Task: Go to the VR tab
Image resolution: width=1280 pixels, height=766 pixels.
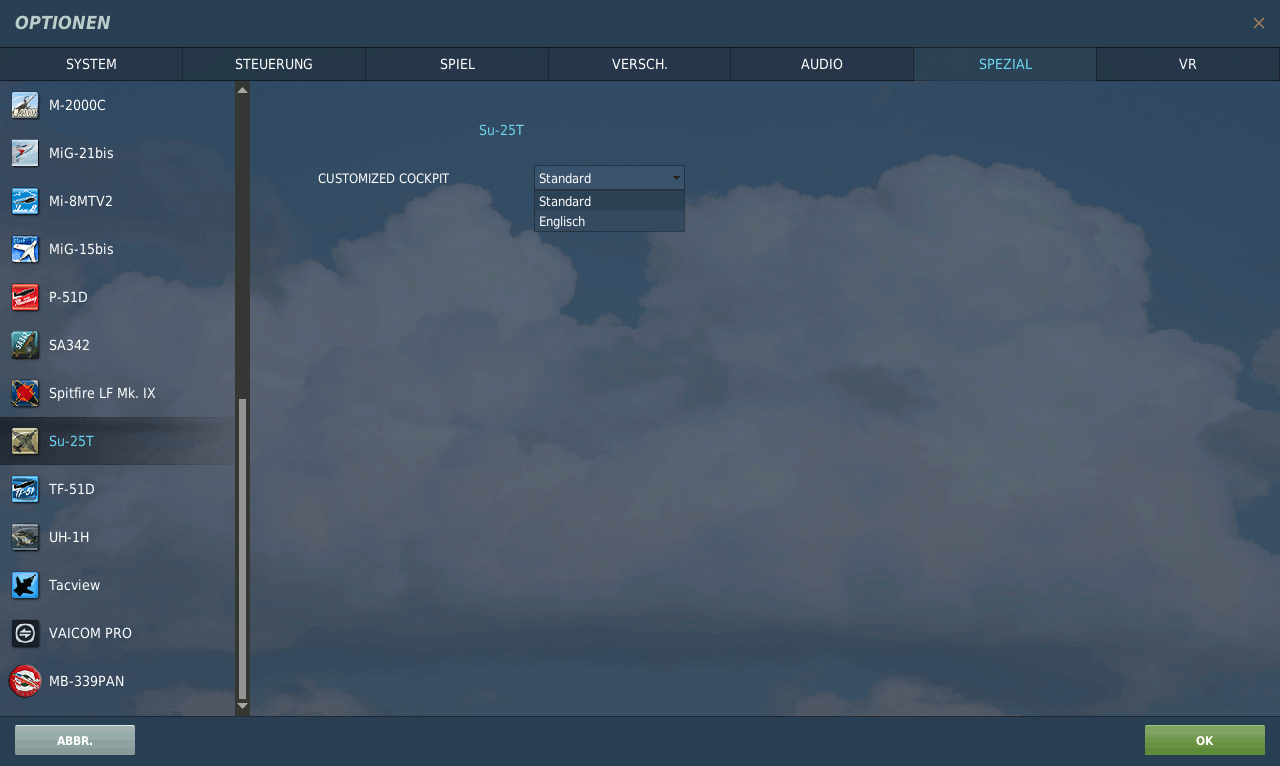Action: coord(1187,64)
